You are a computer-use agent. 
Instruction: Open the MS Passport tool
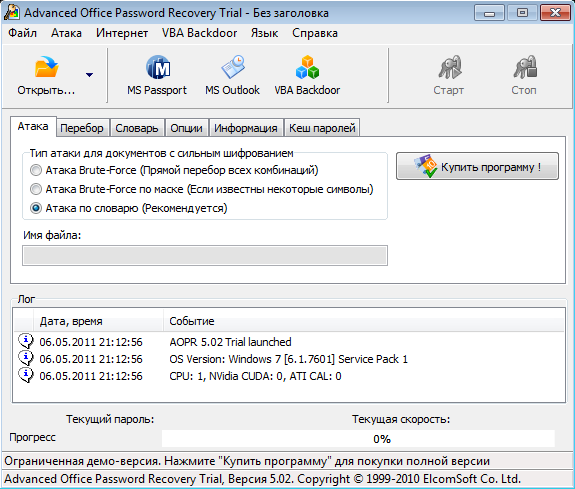click(158, 67)
